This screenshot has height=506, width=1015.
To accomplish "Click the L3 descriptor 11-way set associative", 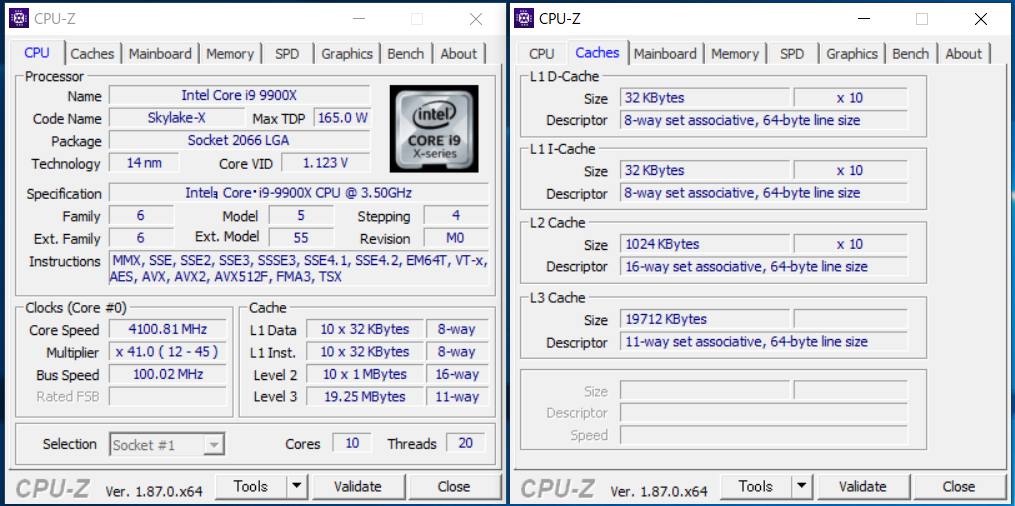I will click(764, 341).
